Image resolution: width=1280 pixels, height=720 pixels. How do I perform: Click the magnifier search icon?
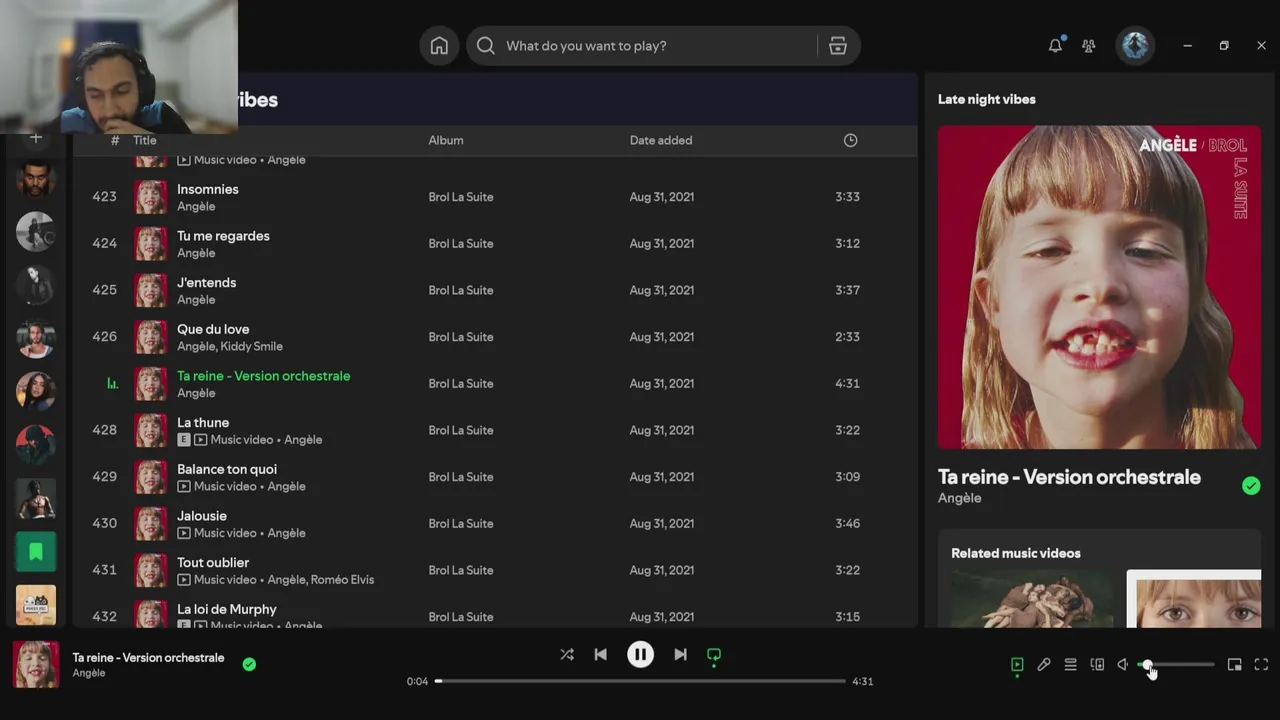coord(486,46)
